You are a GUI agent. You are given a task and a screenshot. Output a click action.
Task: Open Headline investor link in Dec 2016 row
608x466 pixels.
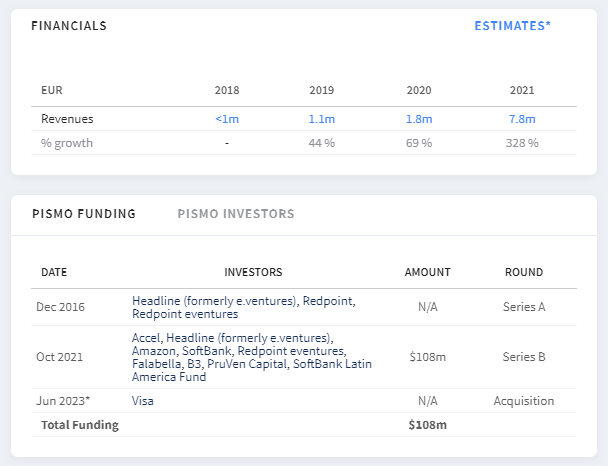tap(214, 301)
